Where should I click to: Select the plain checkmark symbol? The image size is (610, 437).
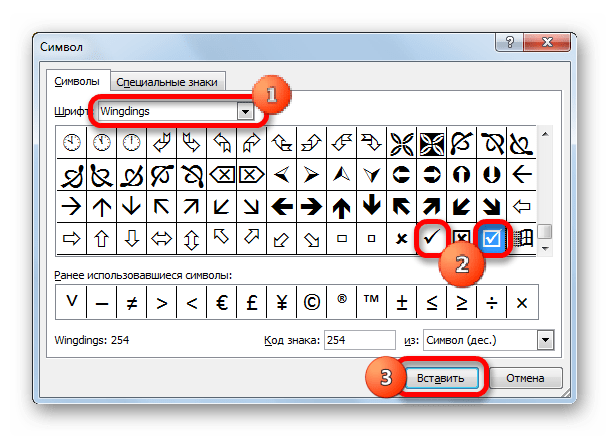coord(431,237)
